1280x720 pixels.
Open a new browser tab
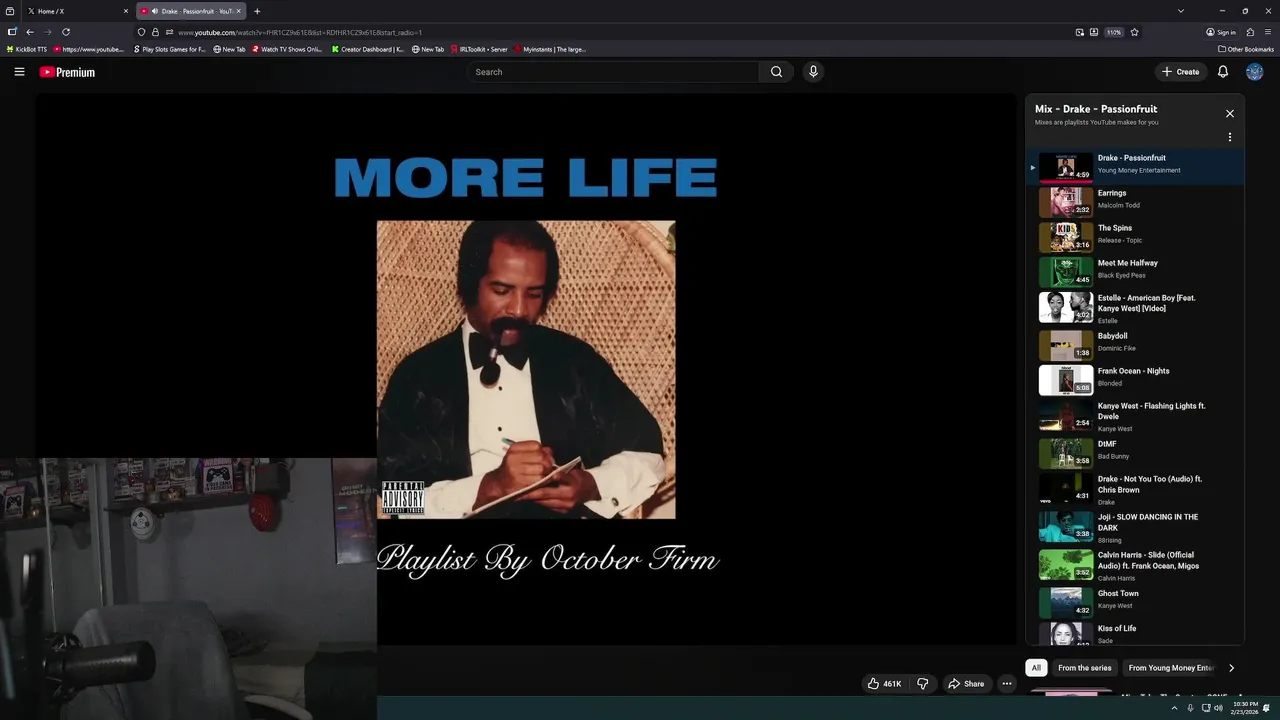[x=257, y=11]
